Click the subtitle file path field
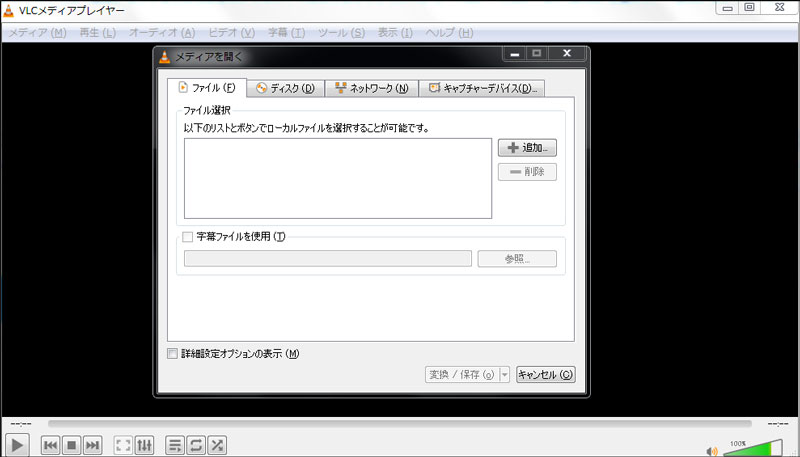800x457 pixels. point(328,259)
